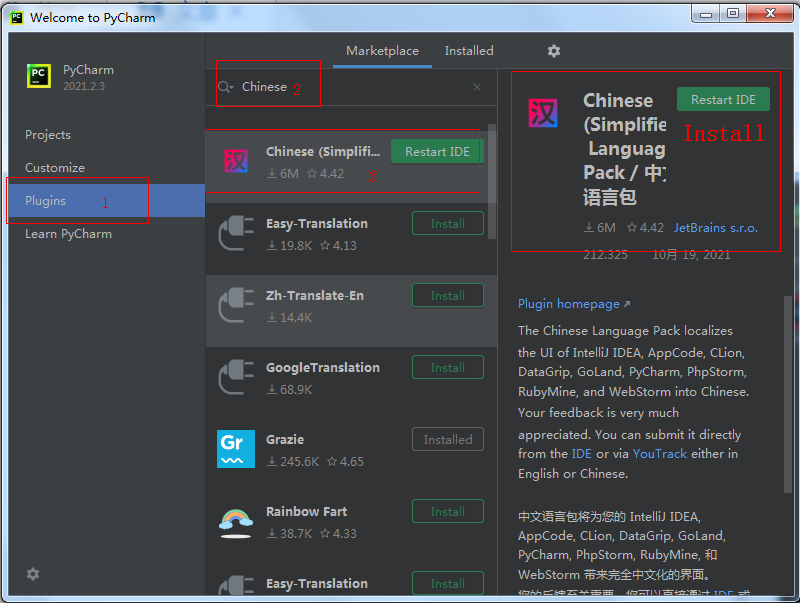Image resolution: width=800 pixels, height=603 pixels.
Task: Open the JetBrains s.r.o. vendor link
Action: point(715,228)
